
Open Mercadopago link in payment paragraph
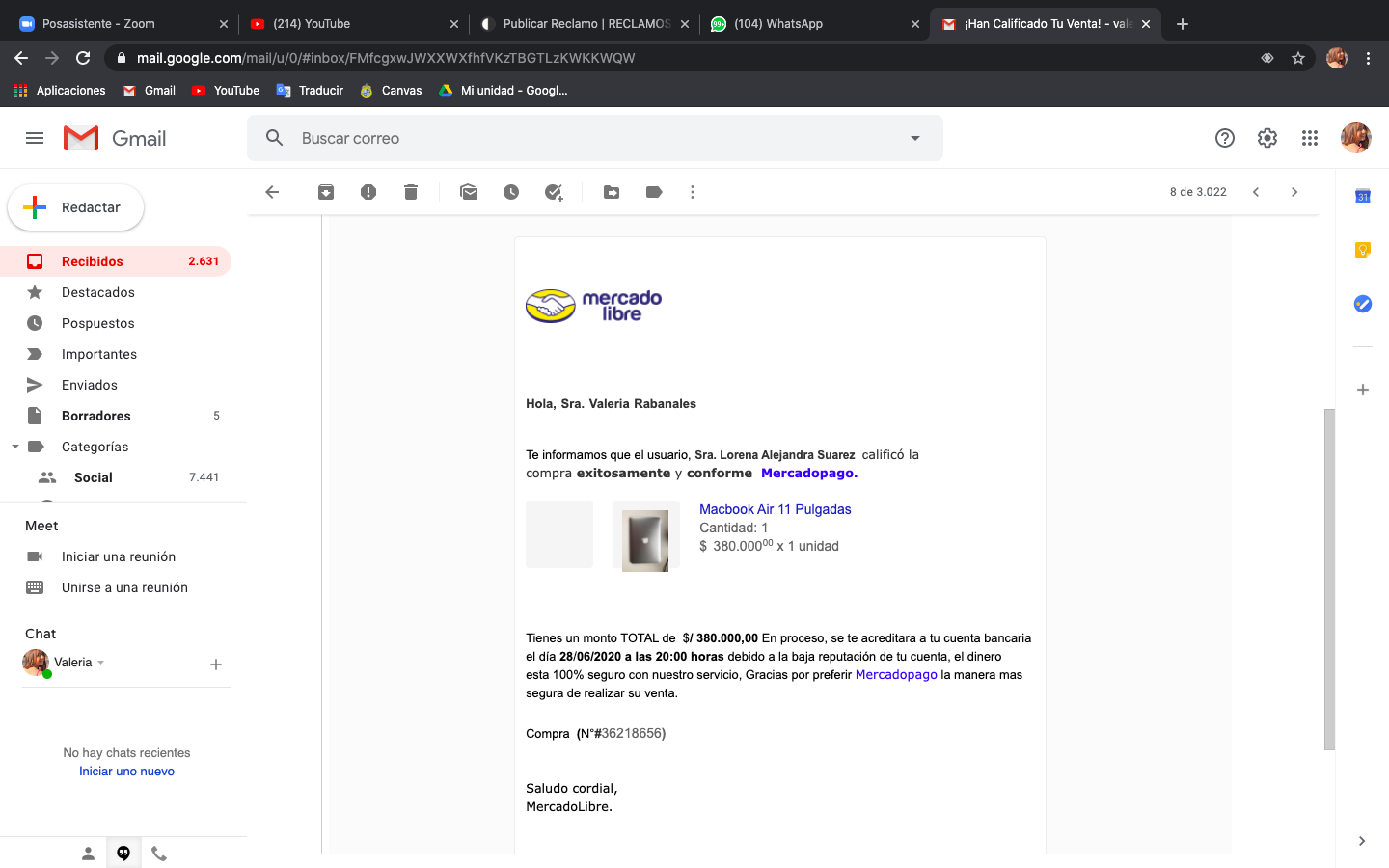(x=896, y=674)
